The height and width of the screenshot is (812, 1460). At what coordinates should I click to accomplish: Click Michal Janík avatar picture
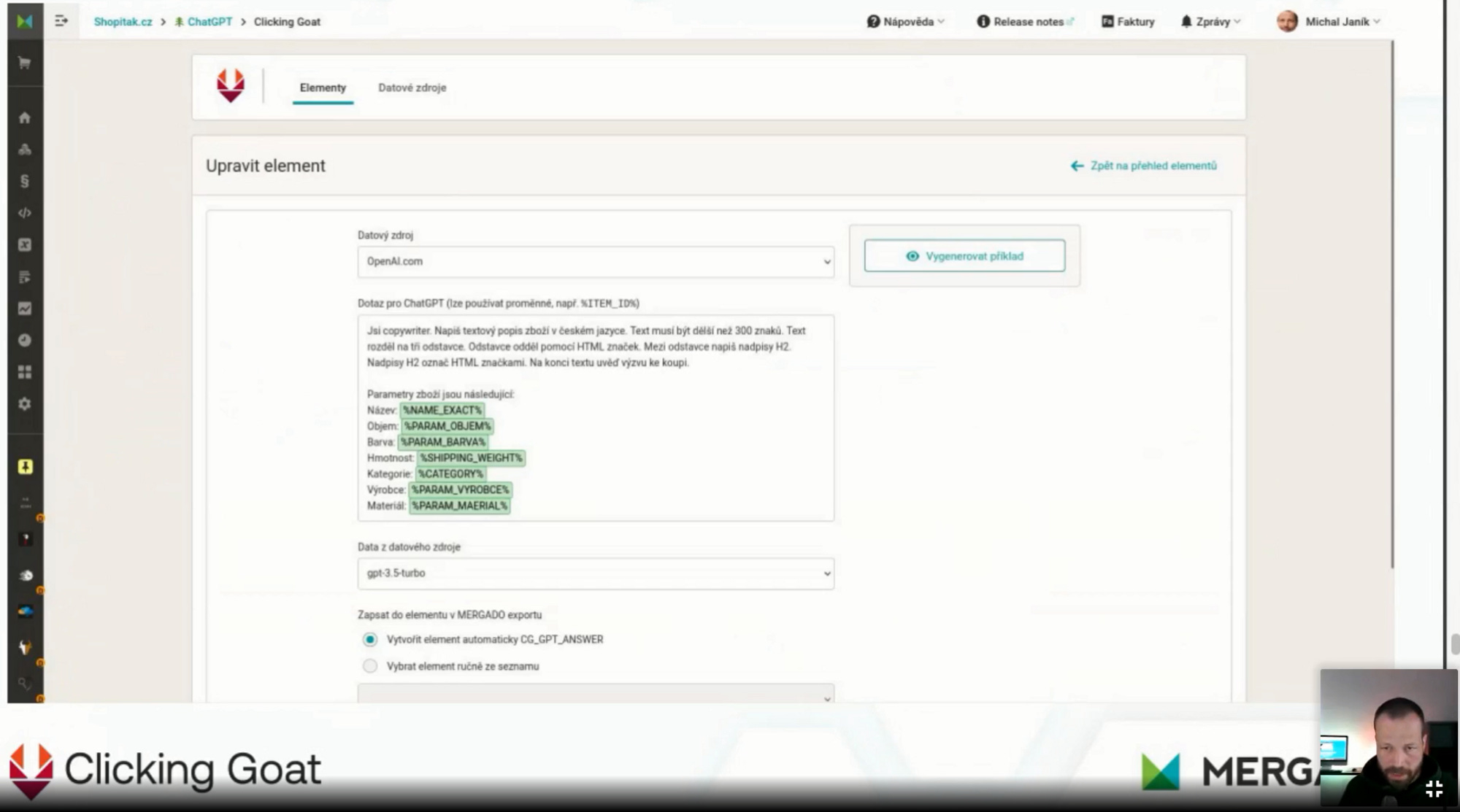tap(1287, 22)
